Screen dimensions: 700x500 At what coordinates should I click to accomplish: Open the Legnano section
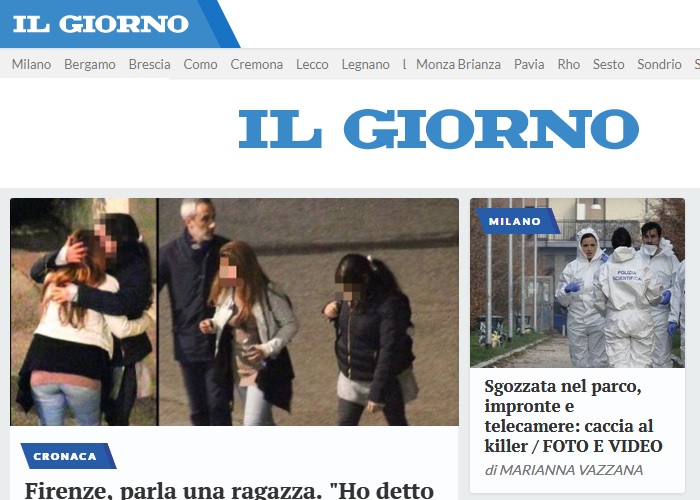tap(366, 64)
